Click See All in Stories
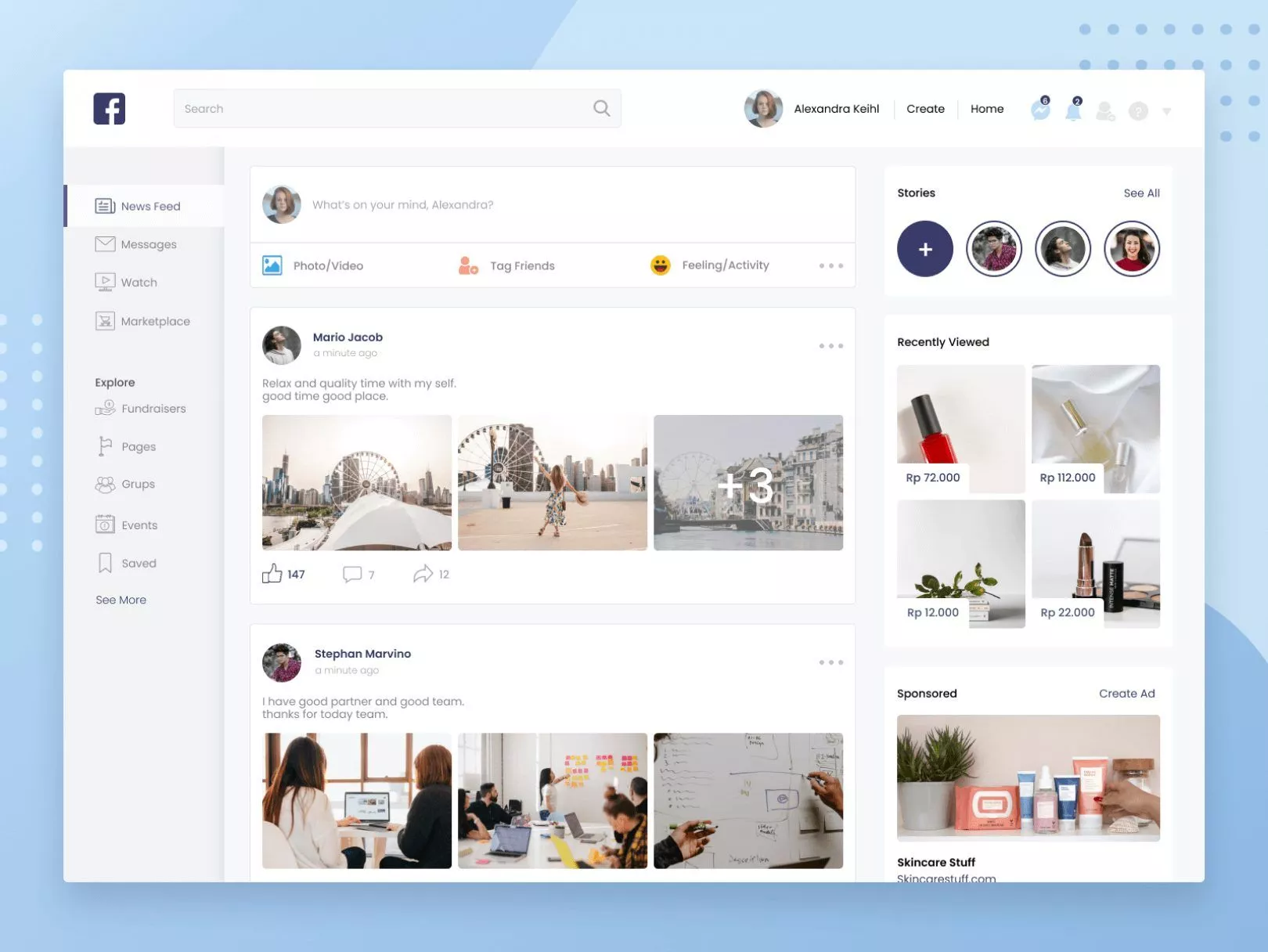The width and height of the screenshot is (1268, 952). point(1141,193)
